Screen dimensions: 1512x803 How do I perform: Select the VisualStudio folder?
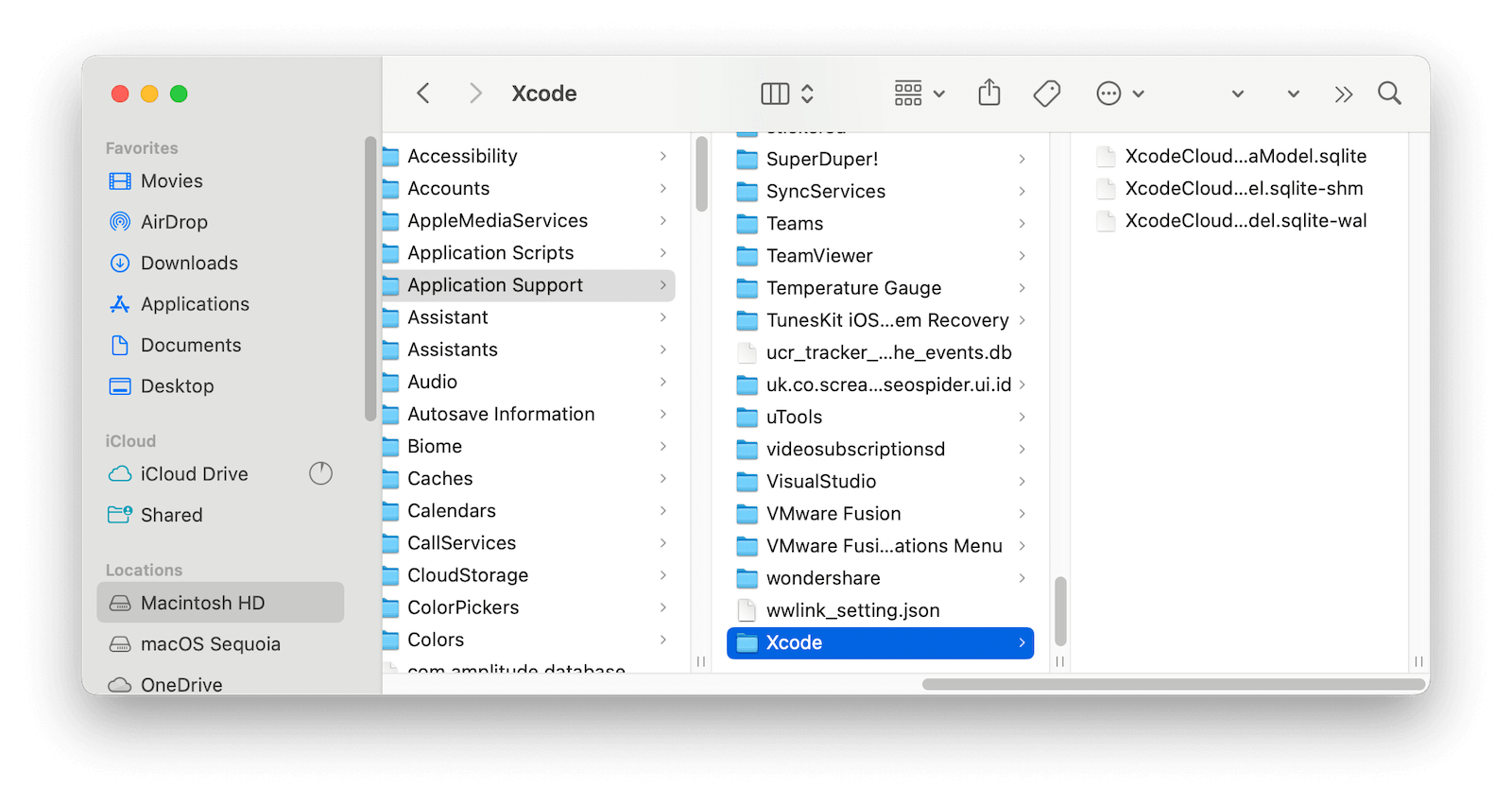tap(880, 482)
